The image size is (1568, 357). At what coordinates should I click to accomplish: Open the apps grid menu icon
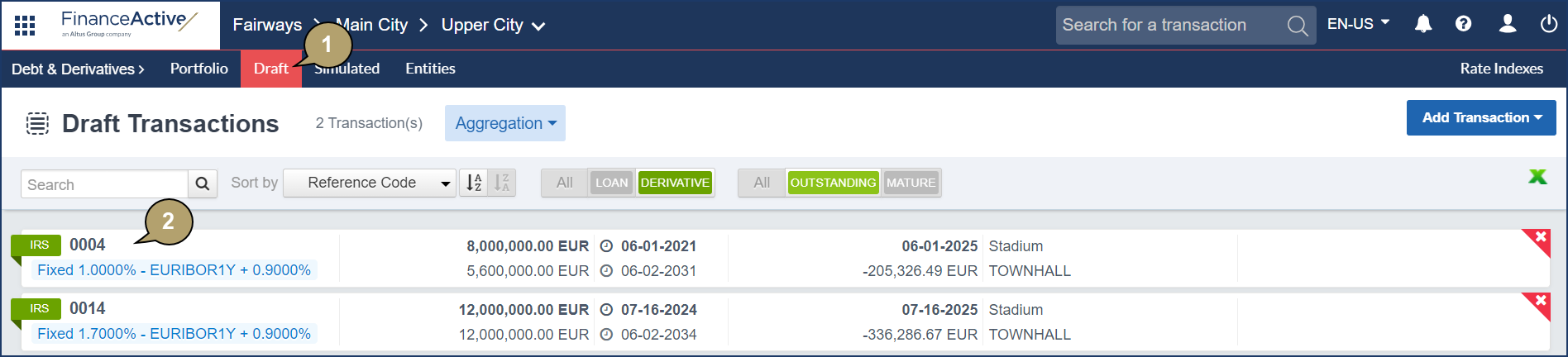click(x=25, y=26)
